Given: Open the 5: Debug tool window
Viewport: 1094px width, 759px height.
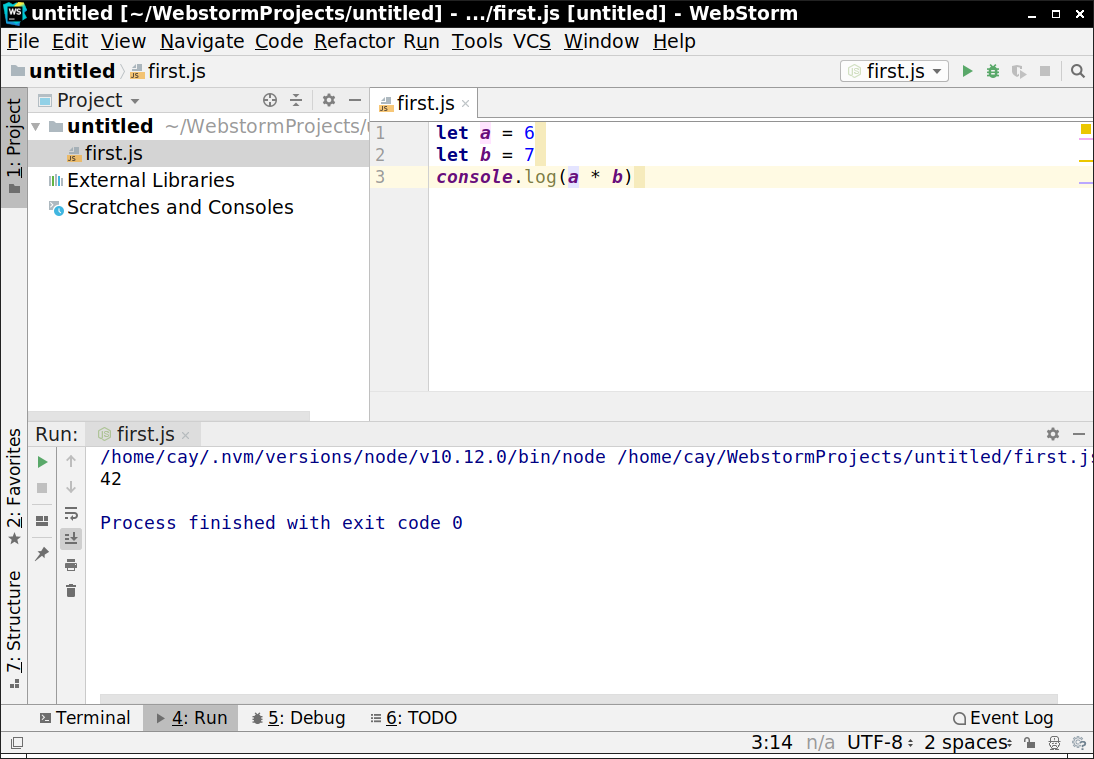Looking at the screenshot, I should 298,718.
